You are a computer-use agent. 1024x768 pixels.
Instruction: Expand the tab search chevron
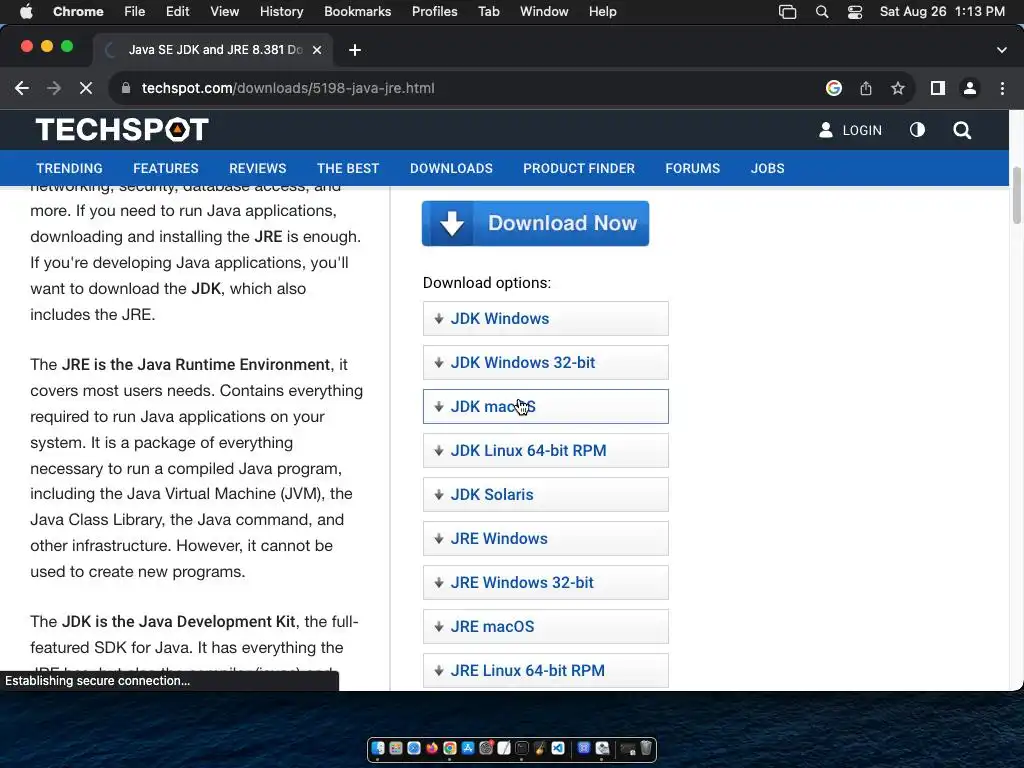pos(1002,50)
